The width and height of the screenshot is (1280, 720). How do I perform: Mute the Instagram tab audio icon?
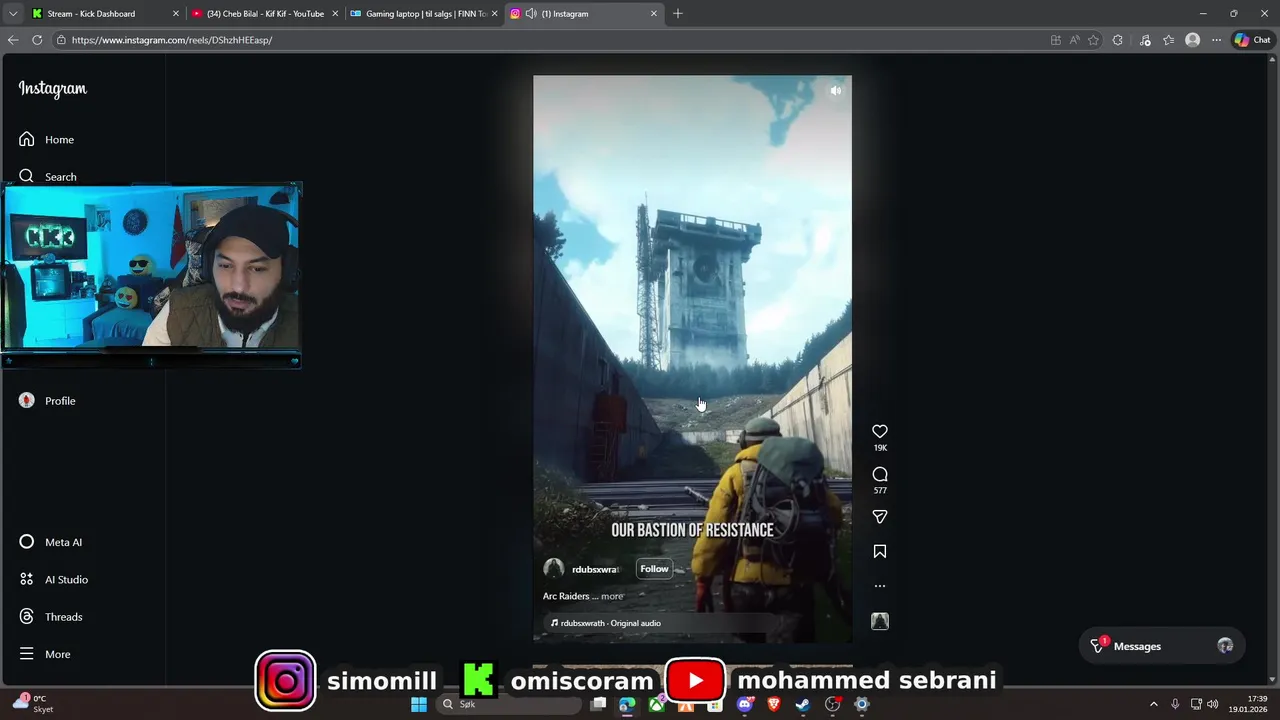click(x=531, y=14)
